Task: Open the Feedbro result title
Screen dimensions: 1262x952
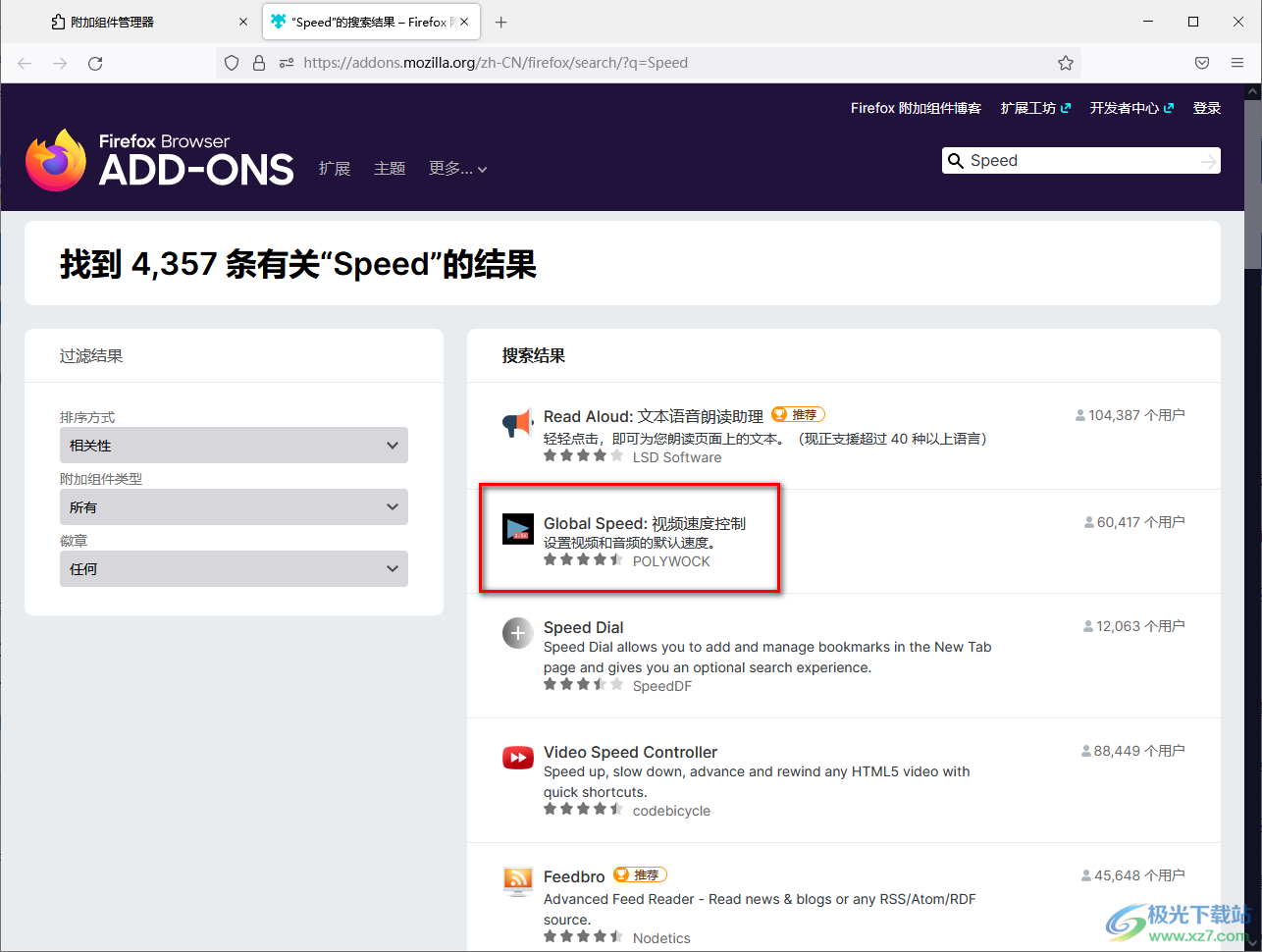Action: click(x=575, y=877)
